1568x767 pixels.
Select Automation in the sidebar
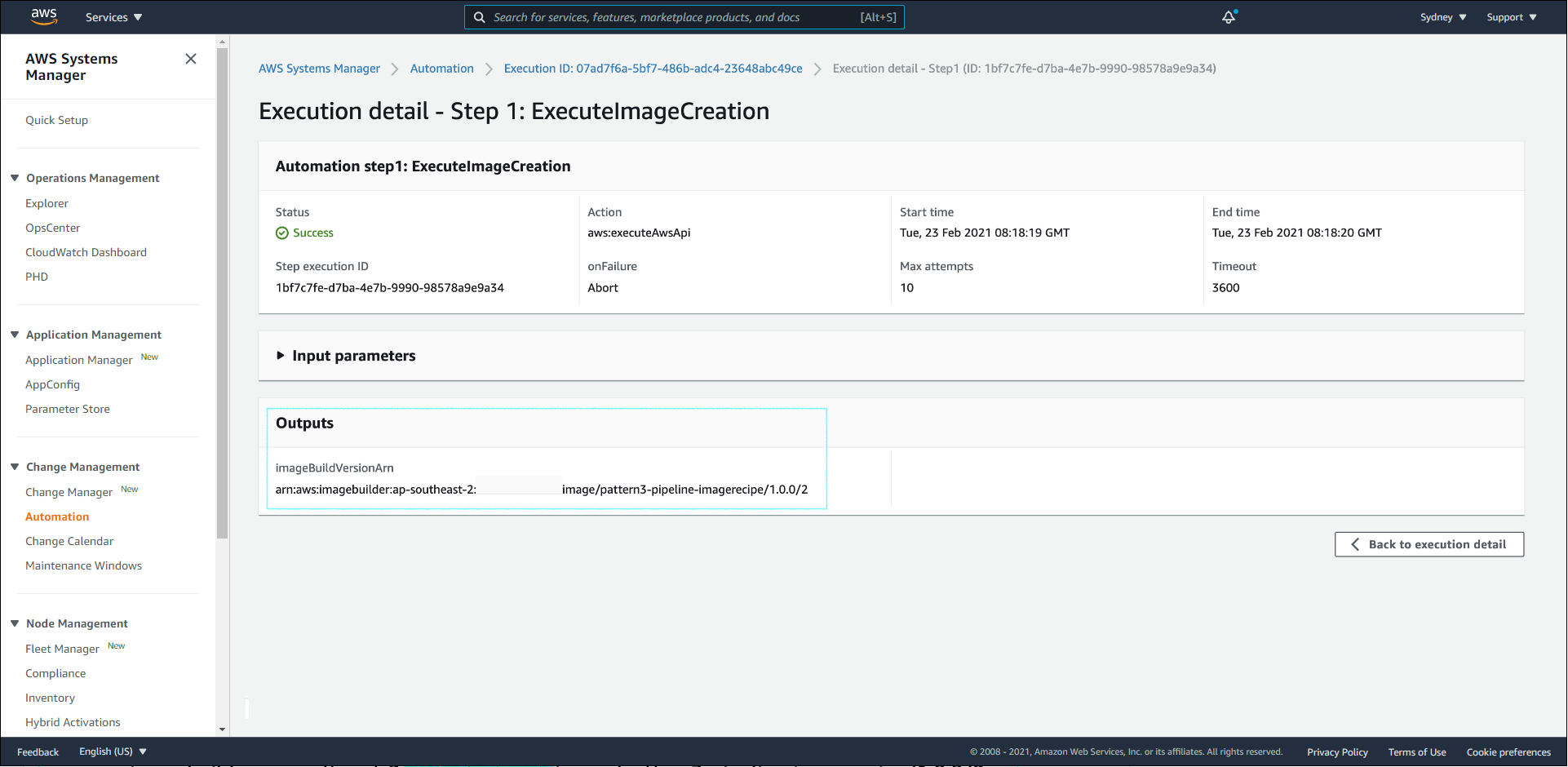coord(57,517)
